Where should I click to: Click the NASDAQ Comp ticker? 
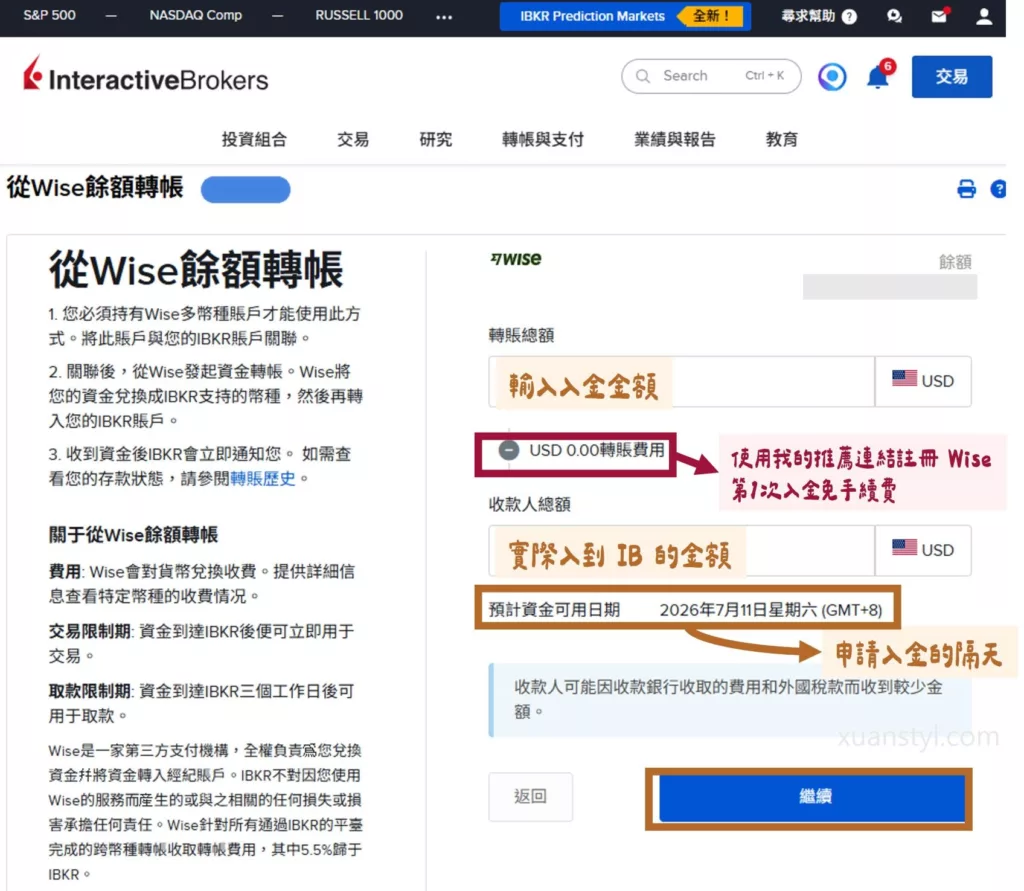coord(195,15)
